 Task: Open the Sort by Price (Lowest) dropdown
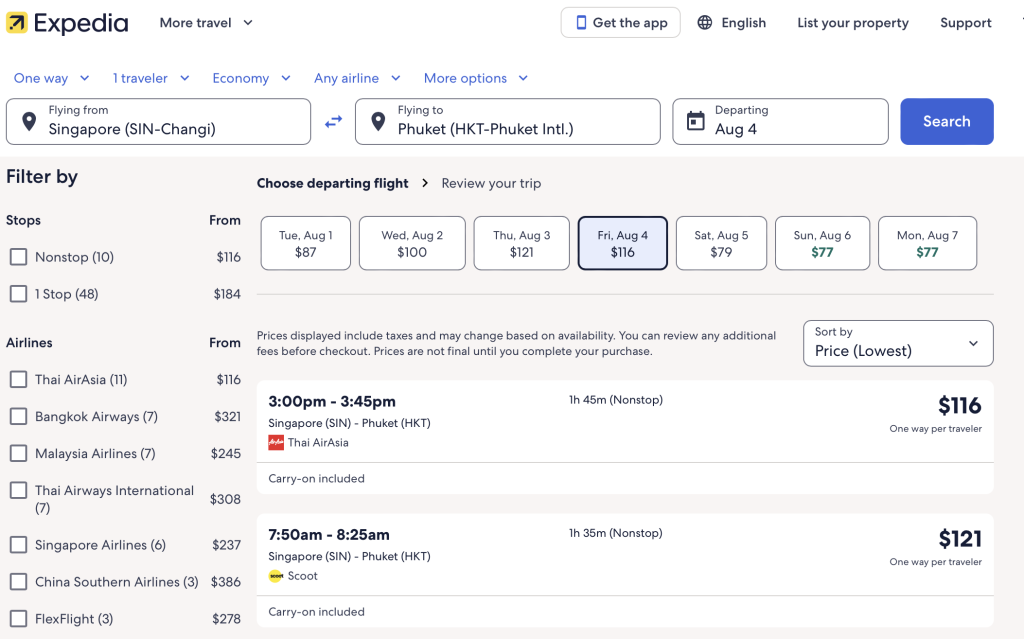pyautogui.click(x=898, y=343)
